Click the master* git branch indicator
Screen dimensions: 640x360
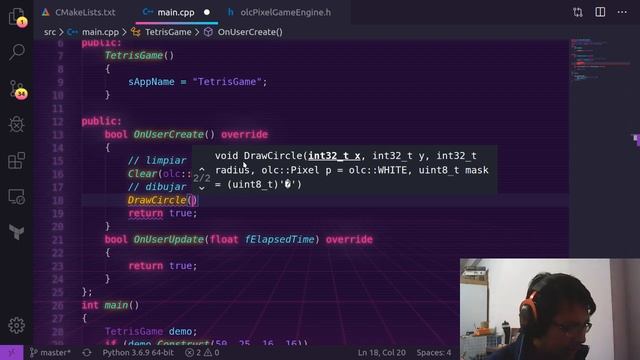click(50, 352)
